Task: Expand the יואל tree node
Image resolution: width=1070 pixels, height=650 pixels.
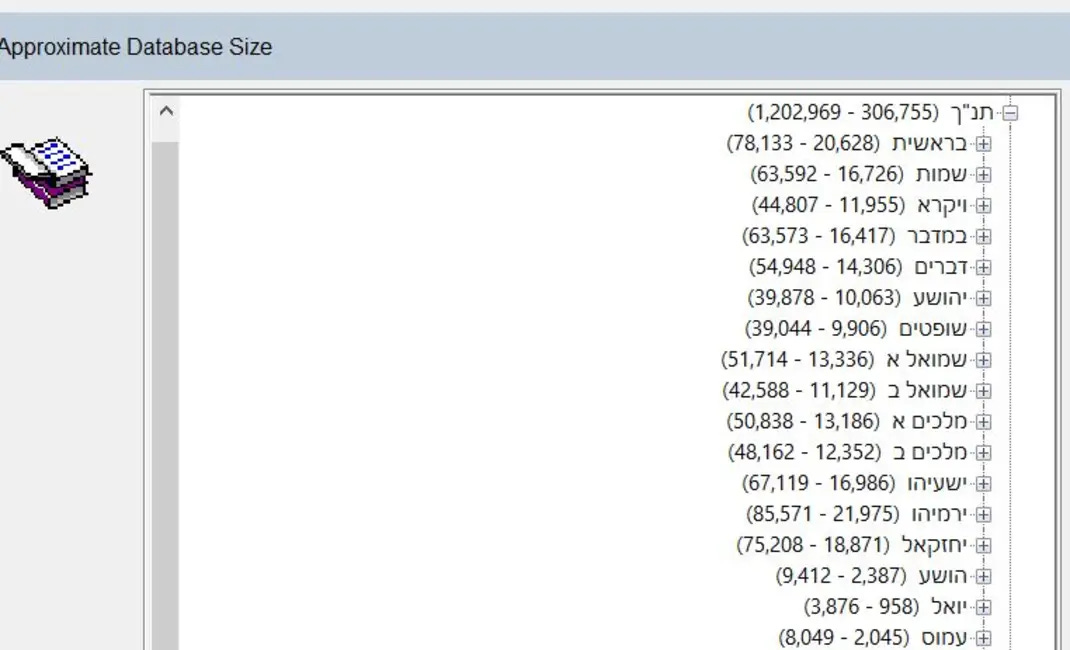Action: point(983,607)
